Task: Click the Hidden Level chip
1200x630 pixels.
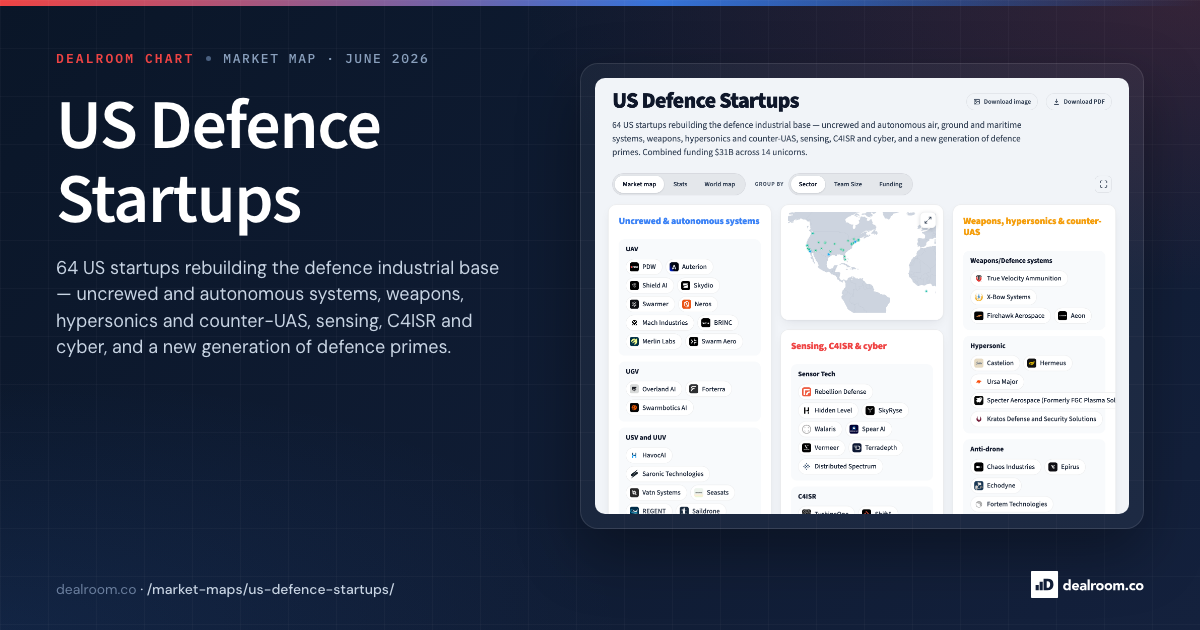Action: tap(828, 410)
